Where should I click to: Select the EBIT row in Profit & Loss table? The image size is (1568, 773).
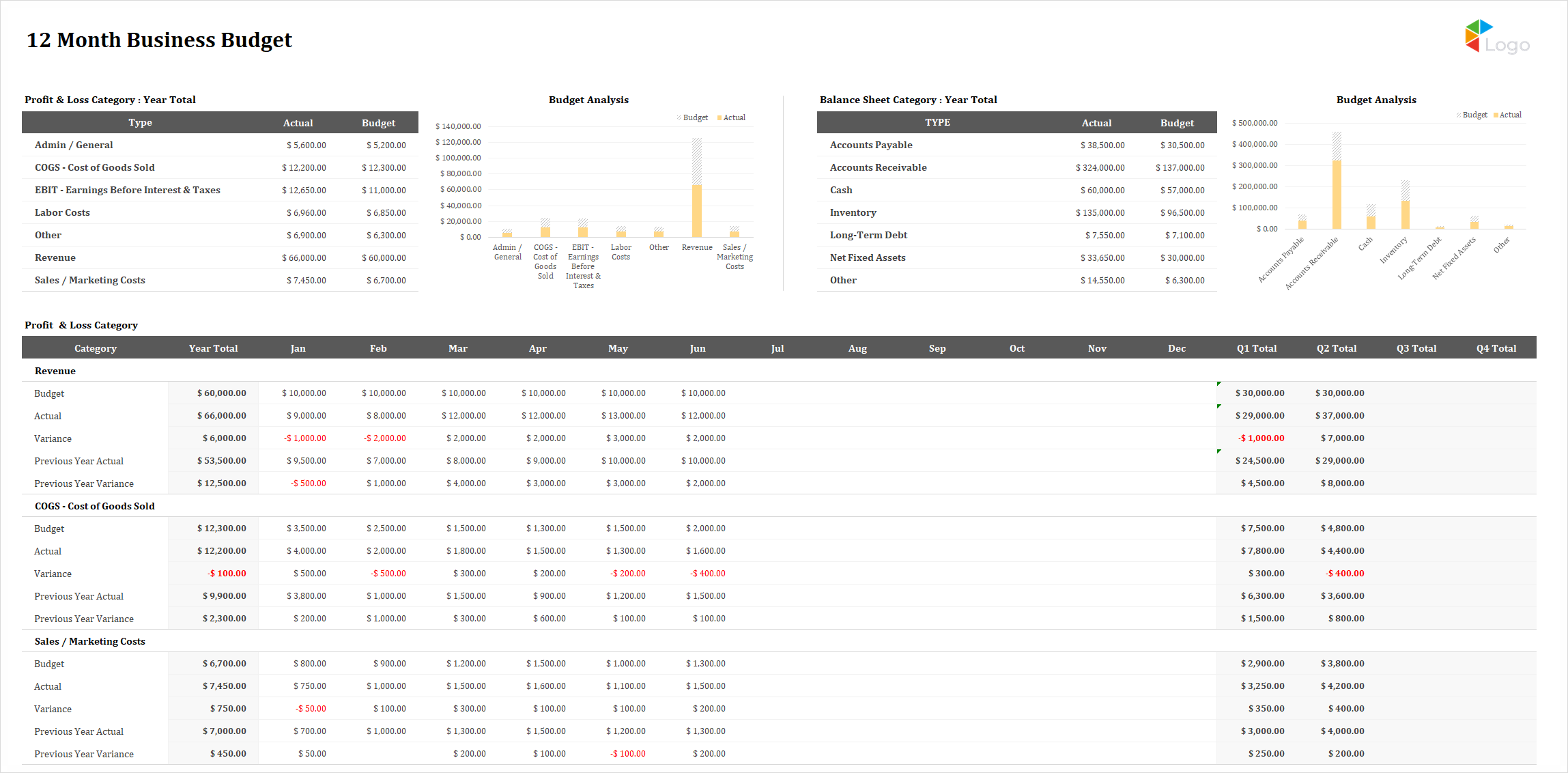click(127, 190)
